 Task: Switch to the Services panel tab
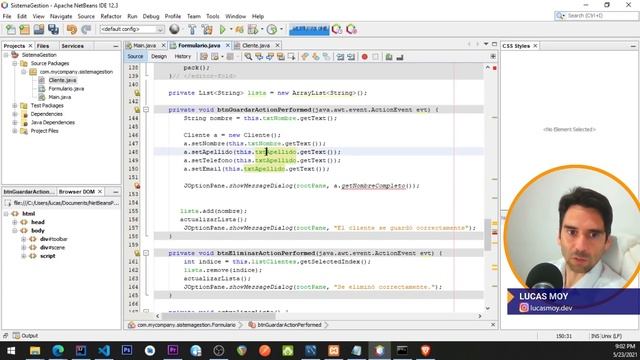click(x=72, y=46)
